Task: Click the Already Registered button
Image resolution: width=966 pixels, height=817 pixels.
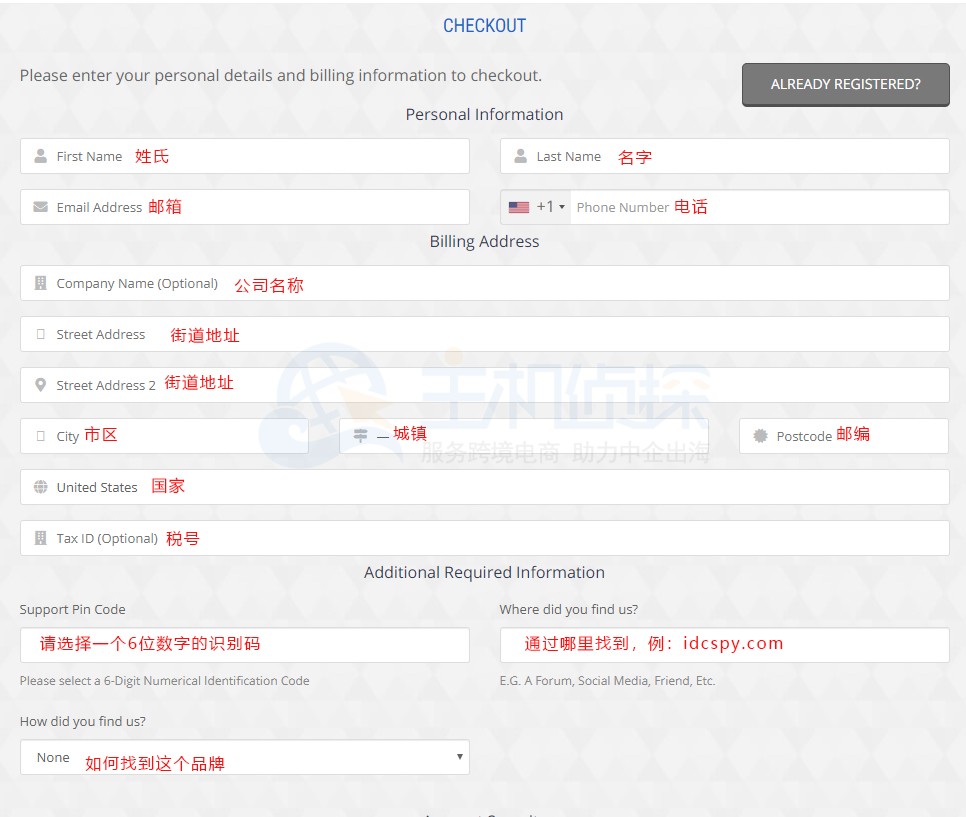Action: pos(845,85)
